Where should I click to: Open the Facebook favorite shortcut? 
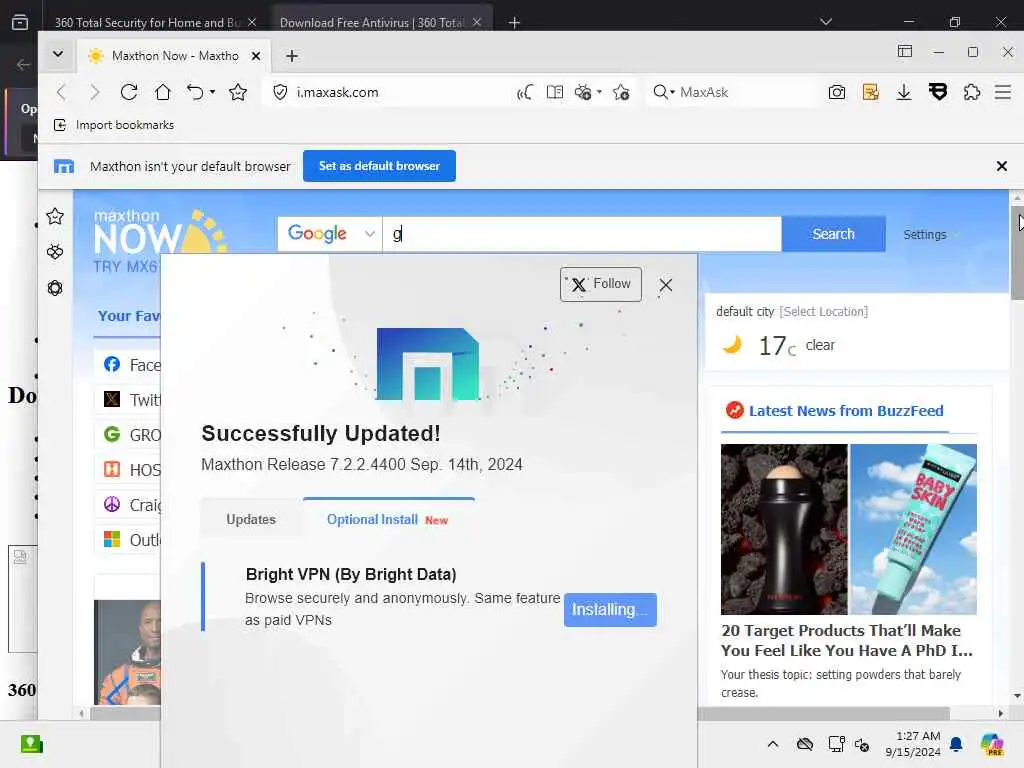pos(131,364)
